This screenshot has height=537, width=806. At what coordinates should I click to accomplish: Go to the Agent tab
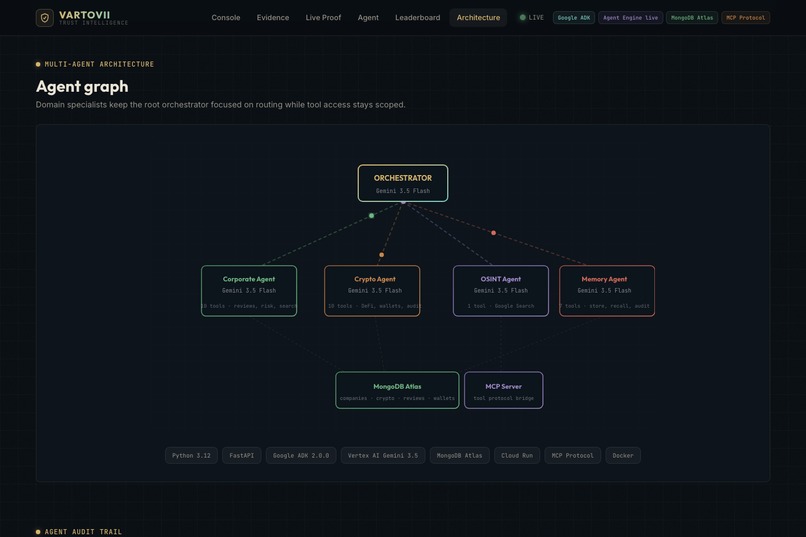(x=368, y=17)
